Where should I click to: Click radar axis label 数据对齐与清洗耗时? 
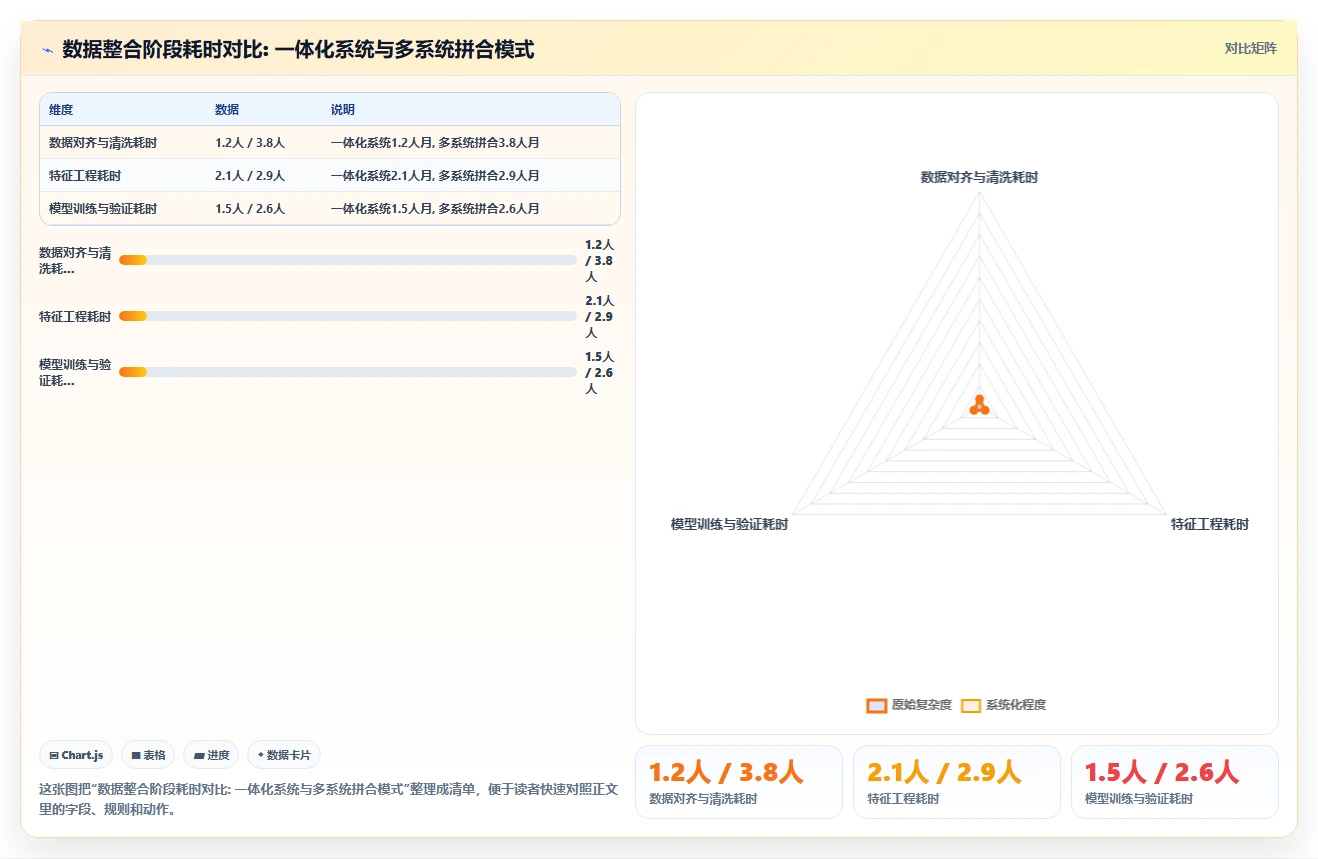(x=979, y=177)
